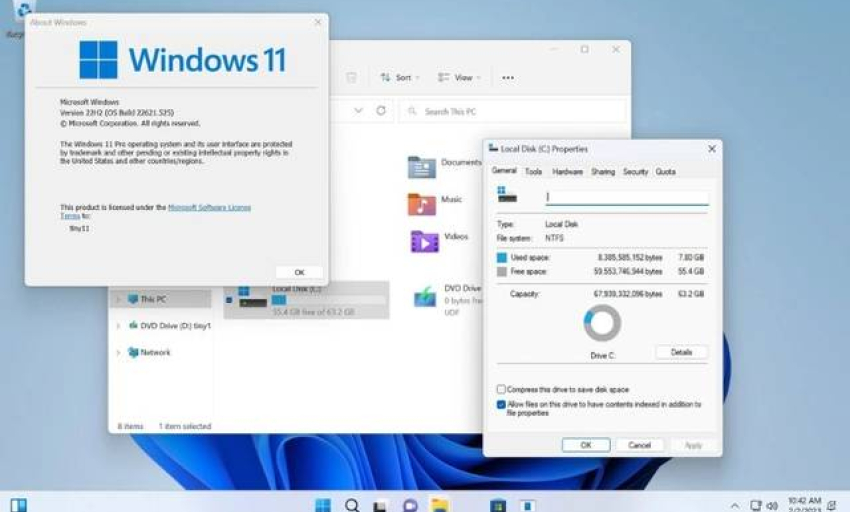Toggle Compress this drive checkbox
This screenshot has height=512, width=850.
501,389
